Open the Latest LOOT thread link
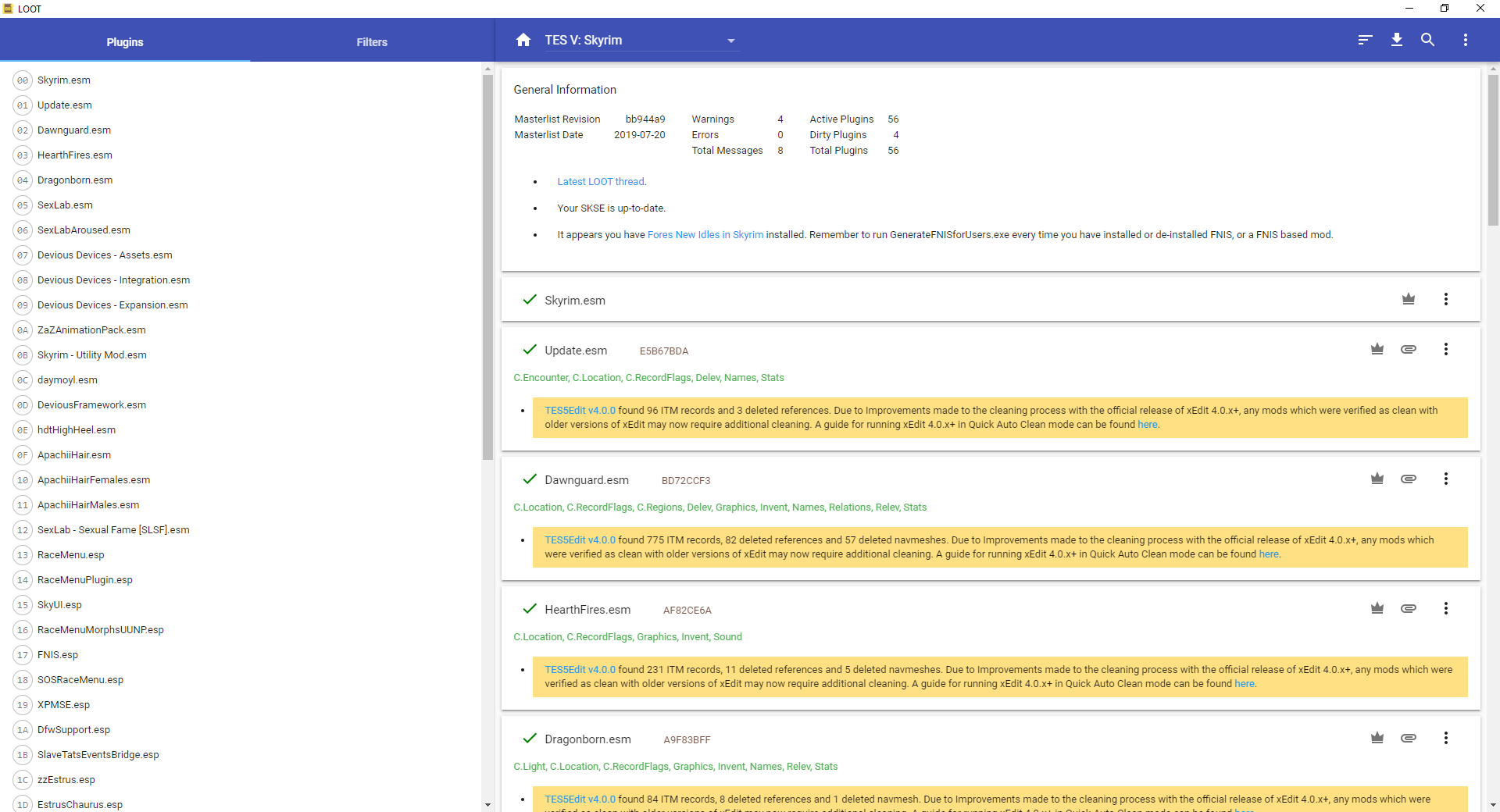This screenshot has width=1500, height=812. click(601, 182)
